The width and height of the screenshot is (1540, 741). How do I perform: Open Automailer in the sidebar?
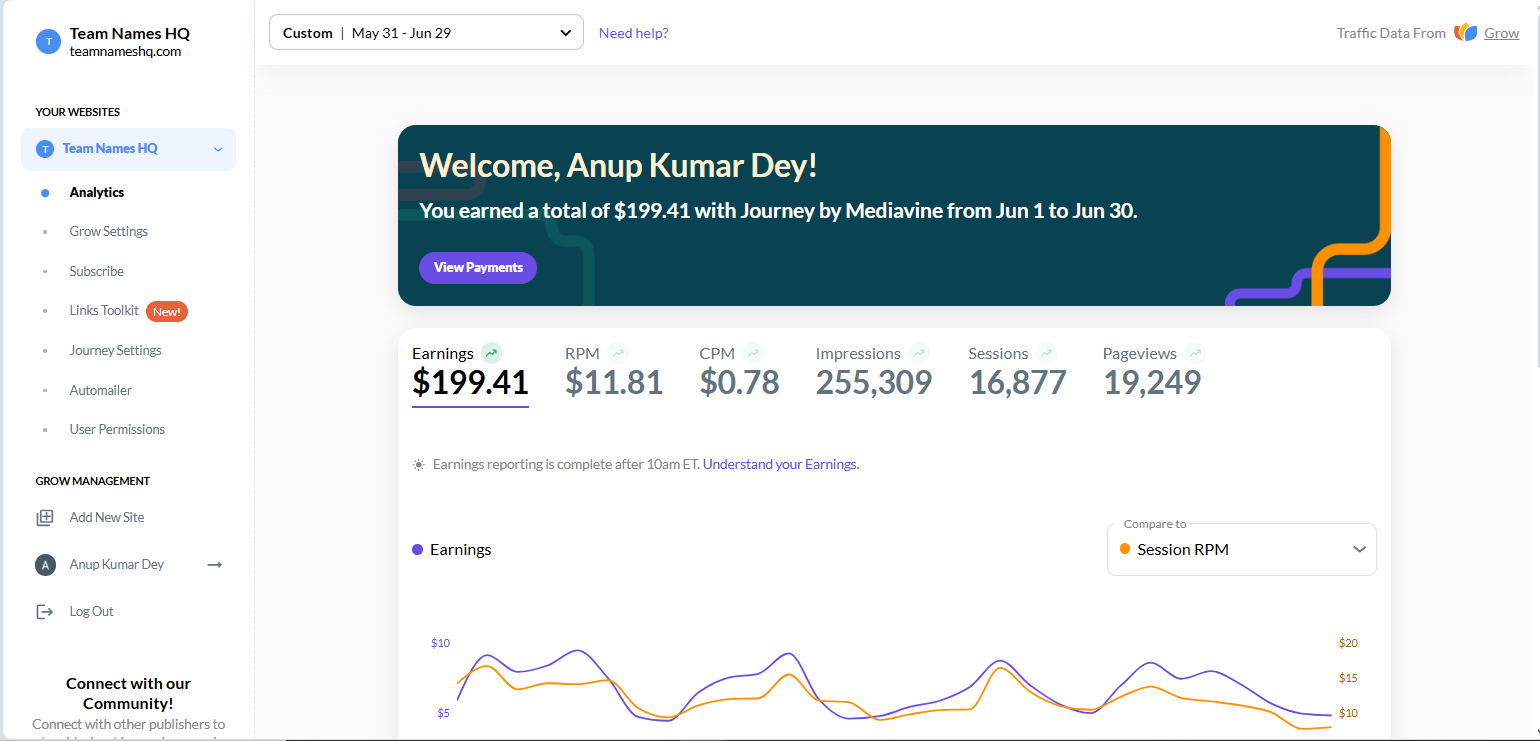[101, 390]
